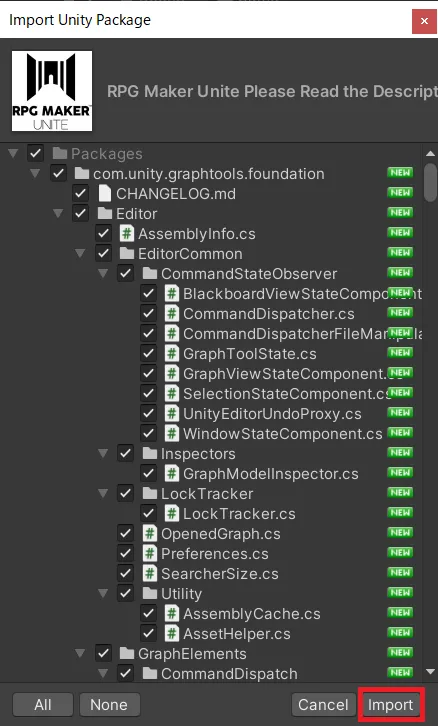Click the folder icon for EditorCommon
This screenshot has height=726, width=438.
click(x=126, y=253)
